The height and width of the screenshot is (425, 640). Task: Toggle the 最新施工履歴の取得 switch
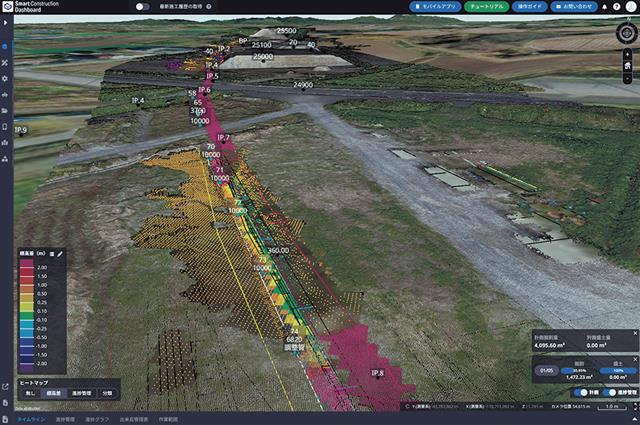(x=142, y=7)
